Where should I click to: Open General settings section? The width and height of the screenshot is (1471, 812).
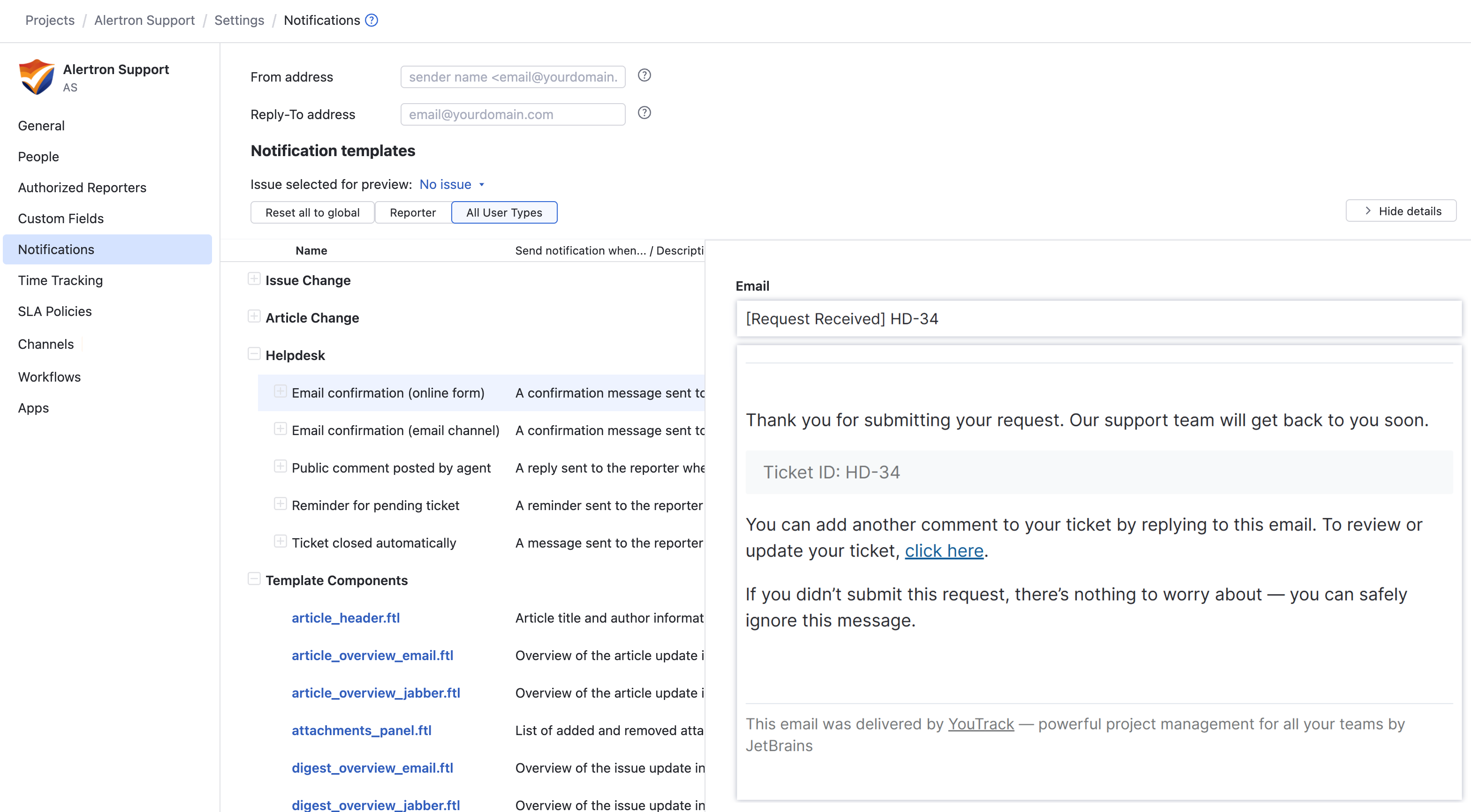click(41, 126)
